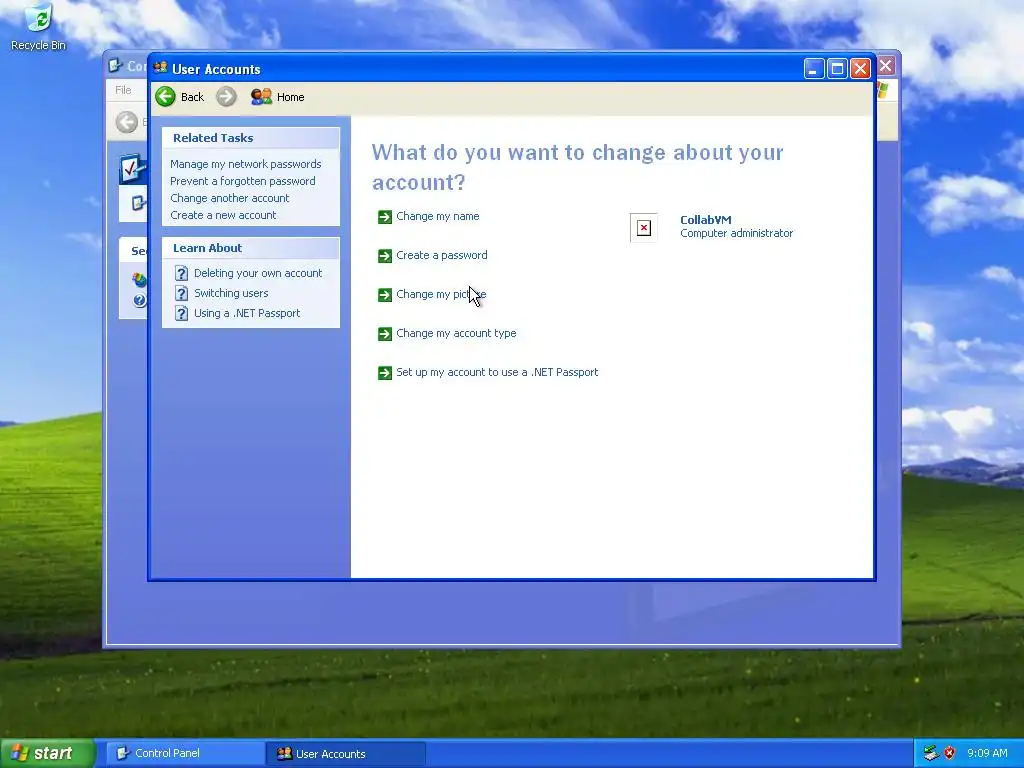Screen dimensions: 1024x768
Task: Open Set up .NET Passport link
Action: tap(497, 372)
